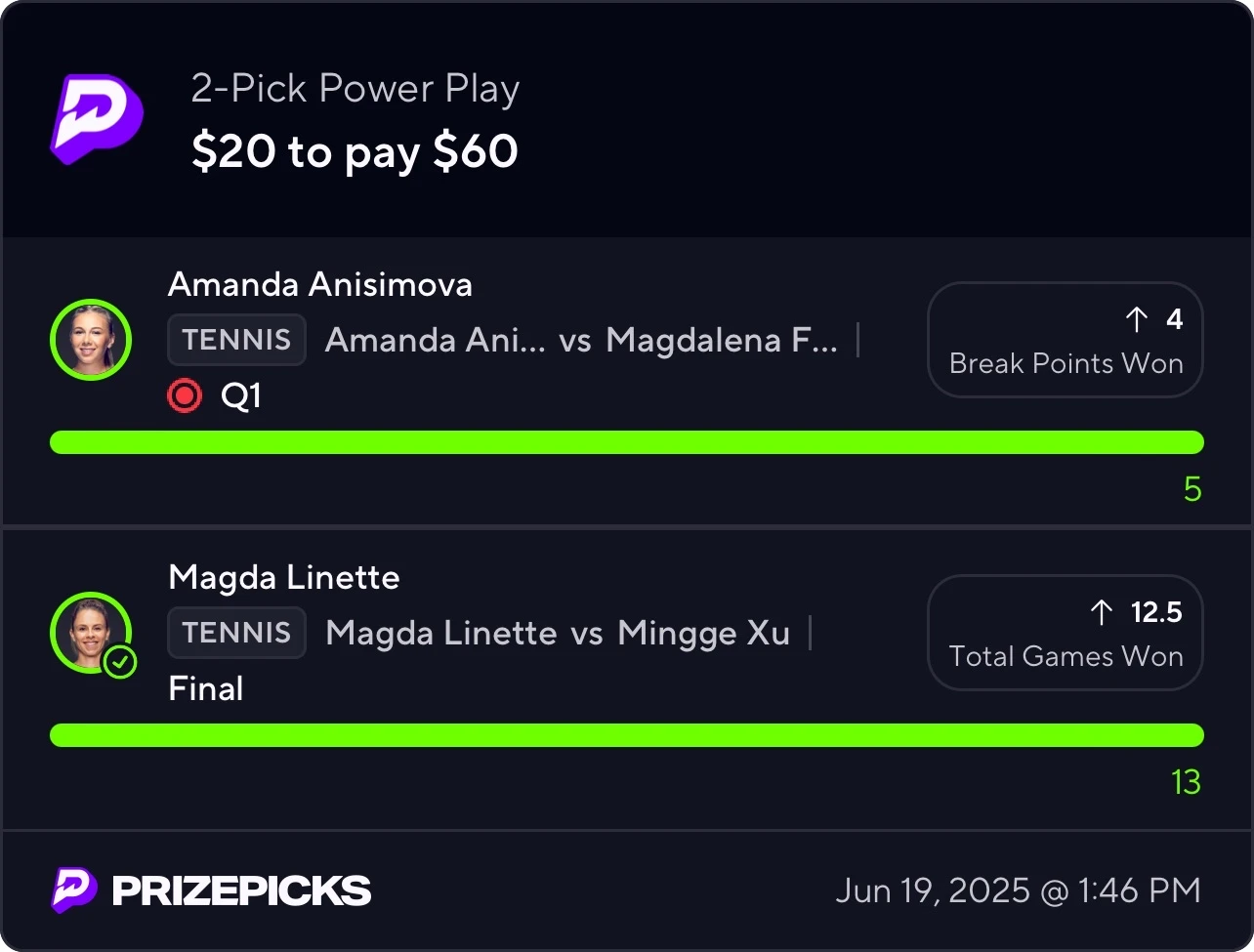The width and height of the screenshot is (1254, 952).
Task: Select the TENNIS tag on Linette's pick
Action: 237,633
